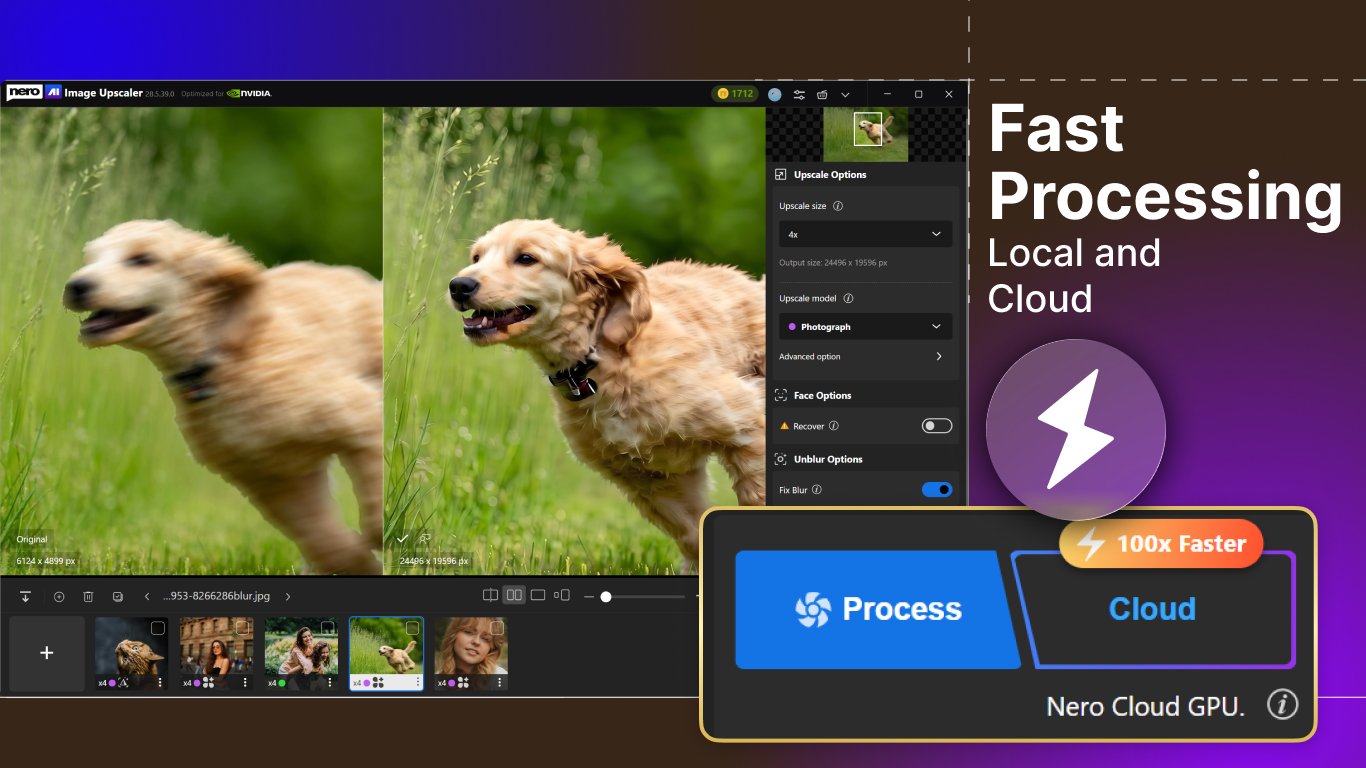
Task: Click the Nero Cloud GPU. text
Action: (1146, 706)
